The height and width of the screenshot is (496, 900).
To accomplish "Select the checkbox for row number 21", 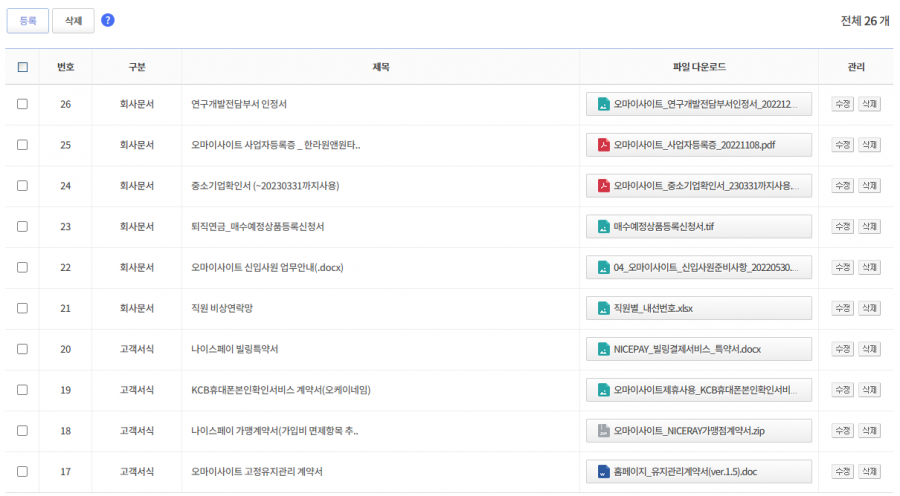I will [22, 308].
